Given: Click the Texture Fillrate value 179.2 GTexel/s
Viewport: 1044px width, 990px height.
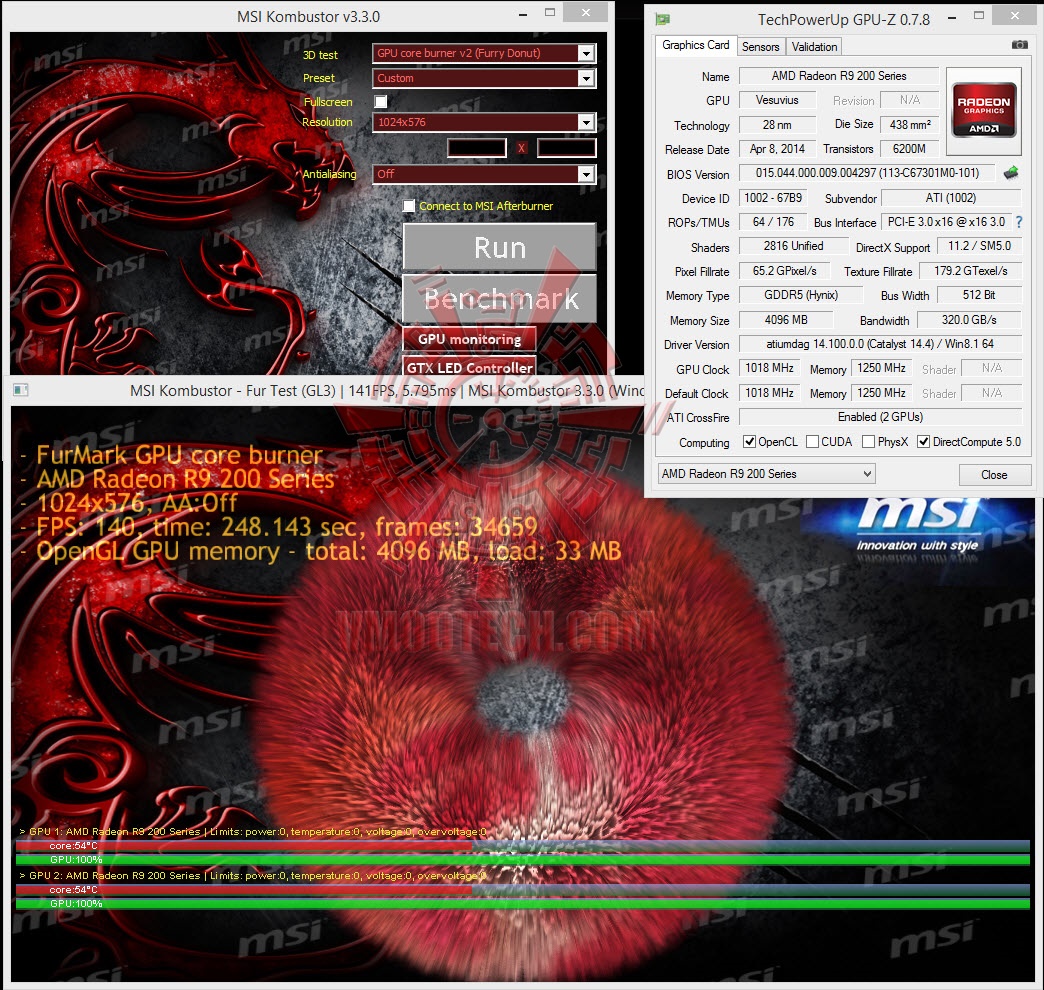Looking at the screenshot, I should pos(971,271).
